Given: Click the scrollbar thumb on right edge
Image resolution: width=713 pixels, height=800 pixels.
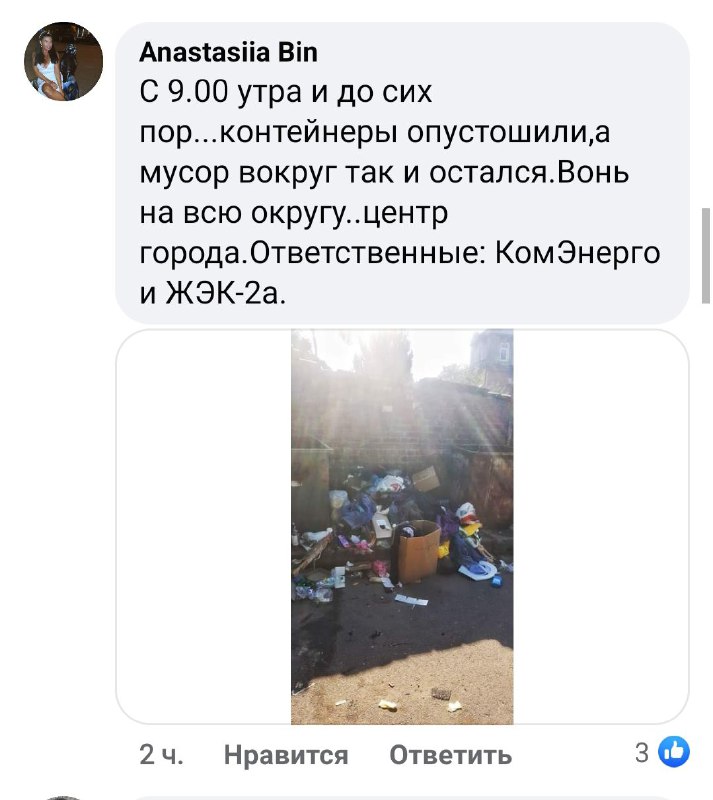Looking at the screenshot, I should (x=706, y=256).
